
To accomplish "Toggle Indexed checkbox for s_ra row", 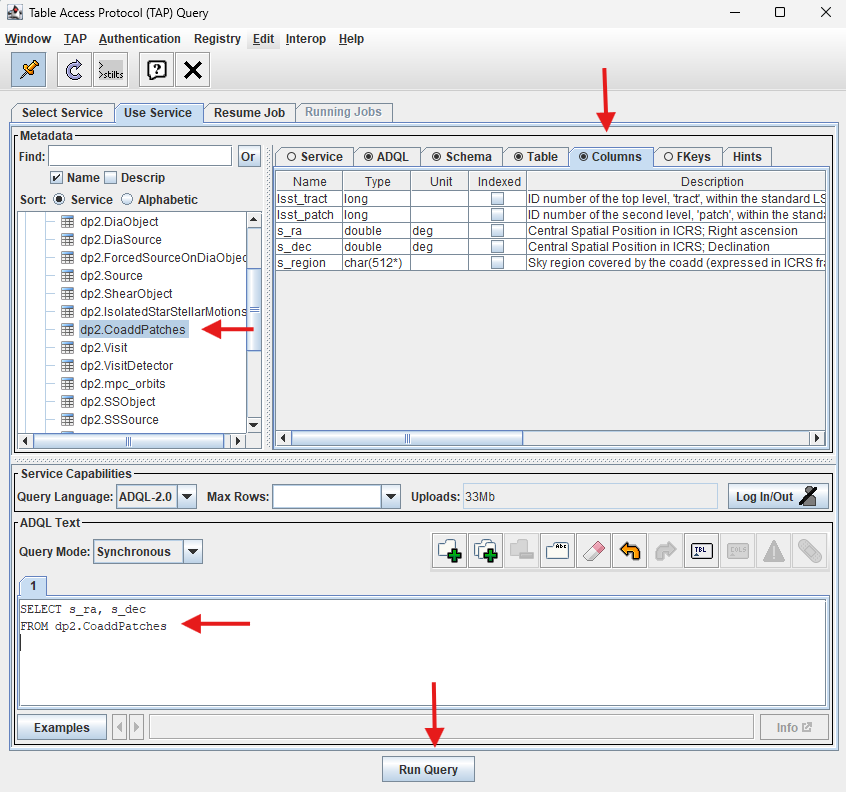I will pos(497,230).
